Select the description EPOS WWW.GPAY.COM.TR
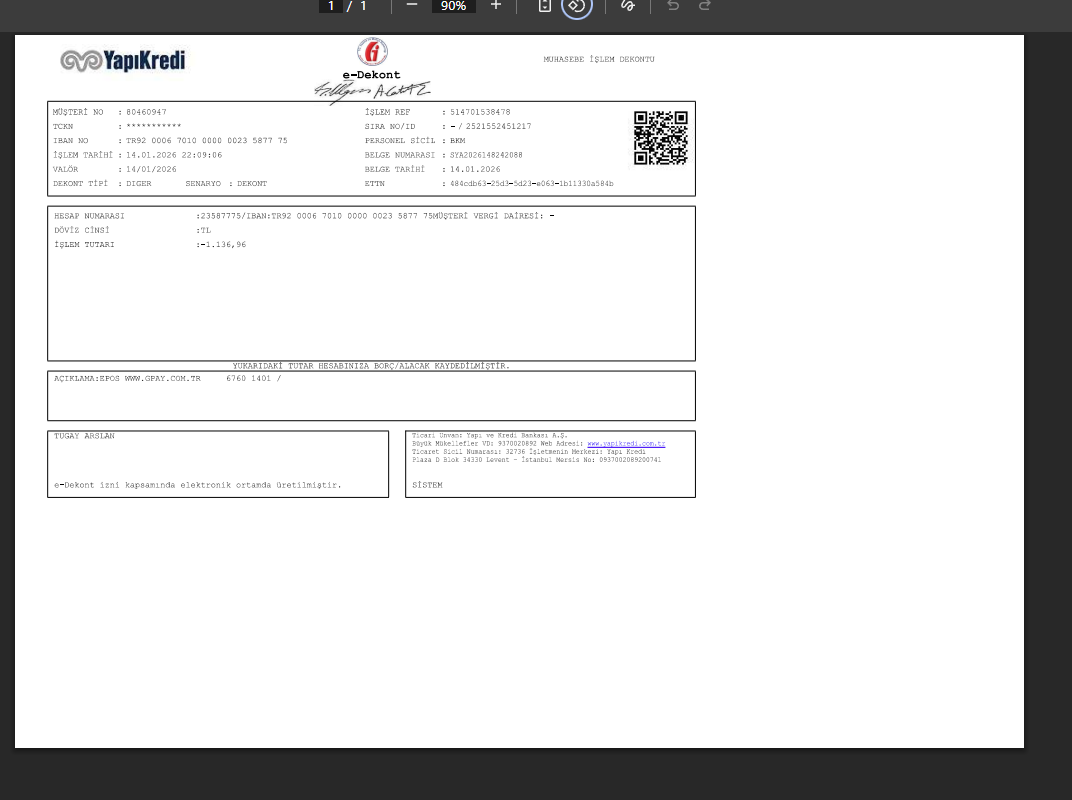 pyautogui.click(x=150, y=379)
